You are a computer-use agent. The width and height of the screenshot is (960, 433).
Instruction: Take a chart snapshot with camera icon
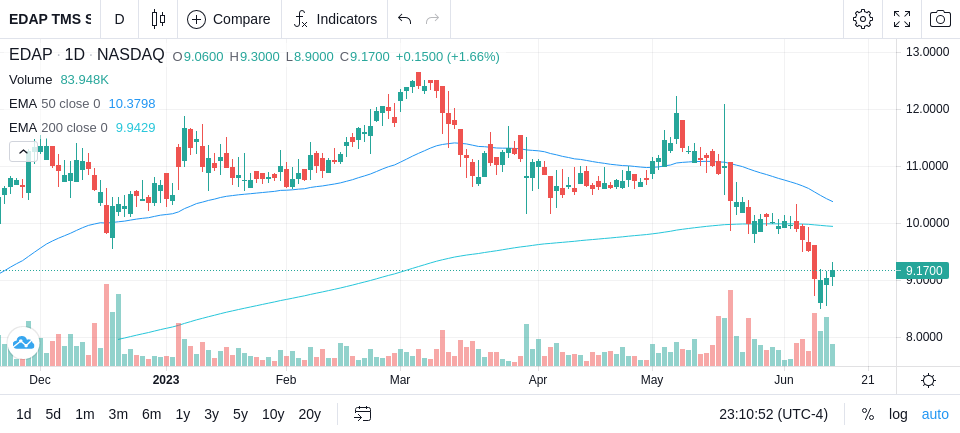[940, 19]
